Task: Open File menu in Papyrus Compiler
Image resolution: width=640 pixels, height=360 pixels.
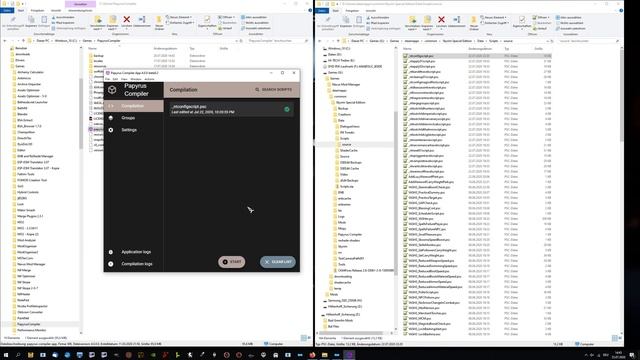Action: tap(107, 79)
